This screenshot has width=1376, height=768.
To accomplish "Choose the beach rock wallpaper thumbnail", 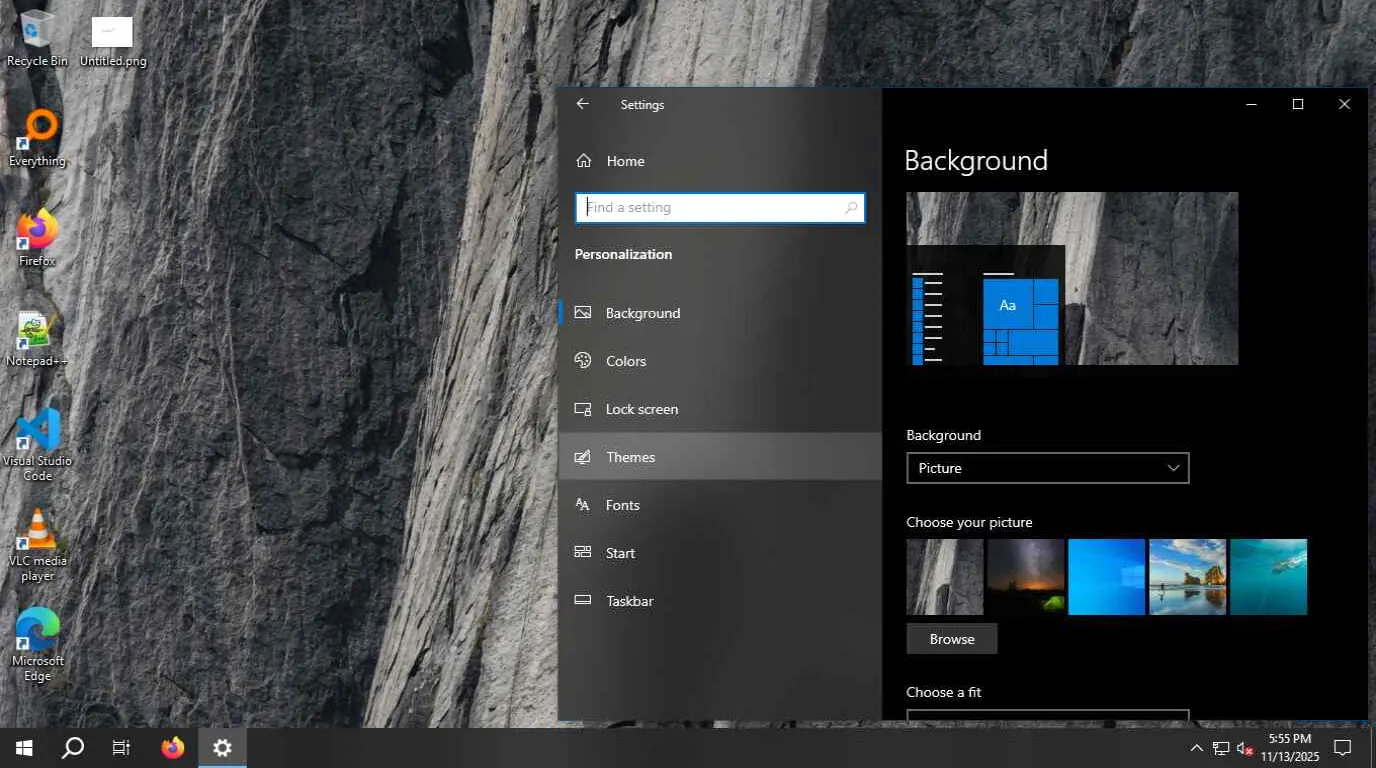I will 1188,577.
